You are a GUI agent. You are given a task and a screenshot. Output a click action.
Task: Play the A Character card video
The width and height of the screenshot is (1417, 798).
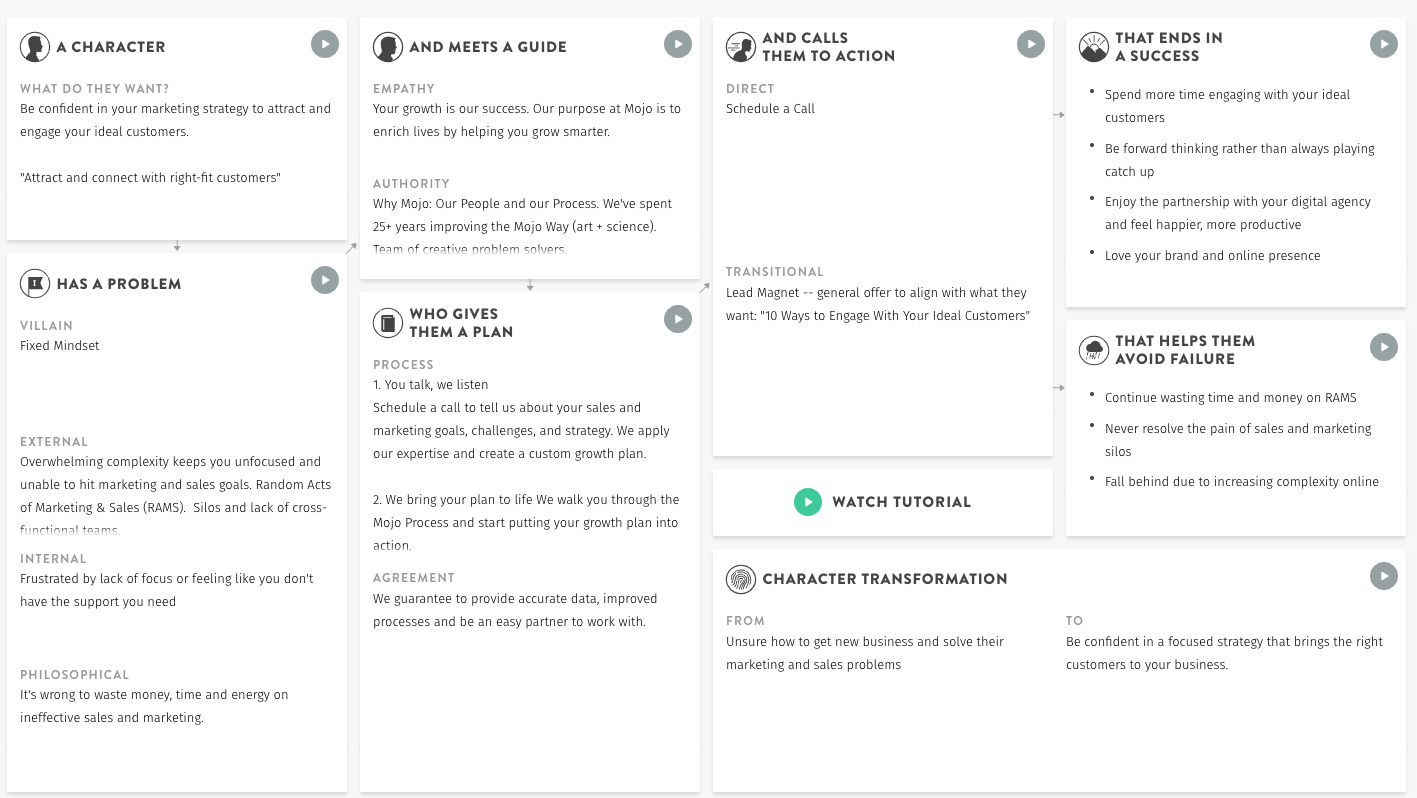click(324, 43)
